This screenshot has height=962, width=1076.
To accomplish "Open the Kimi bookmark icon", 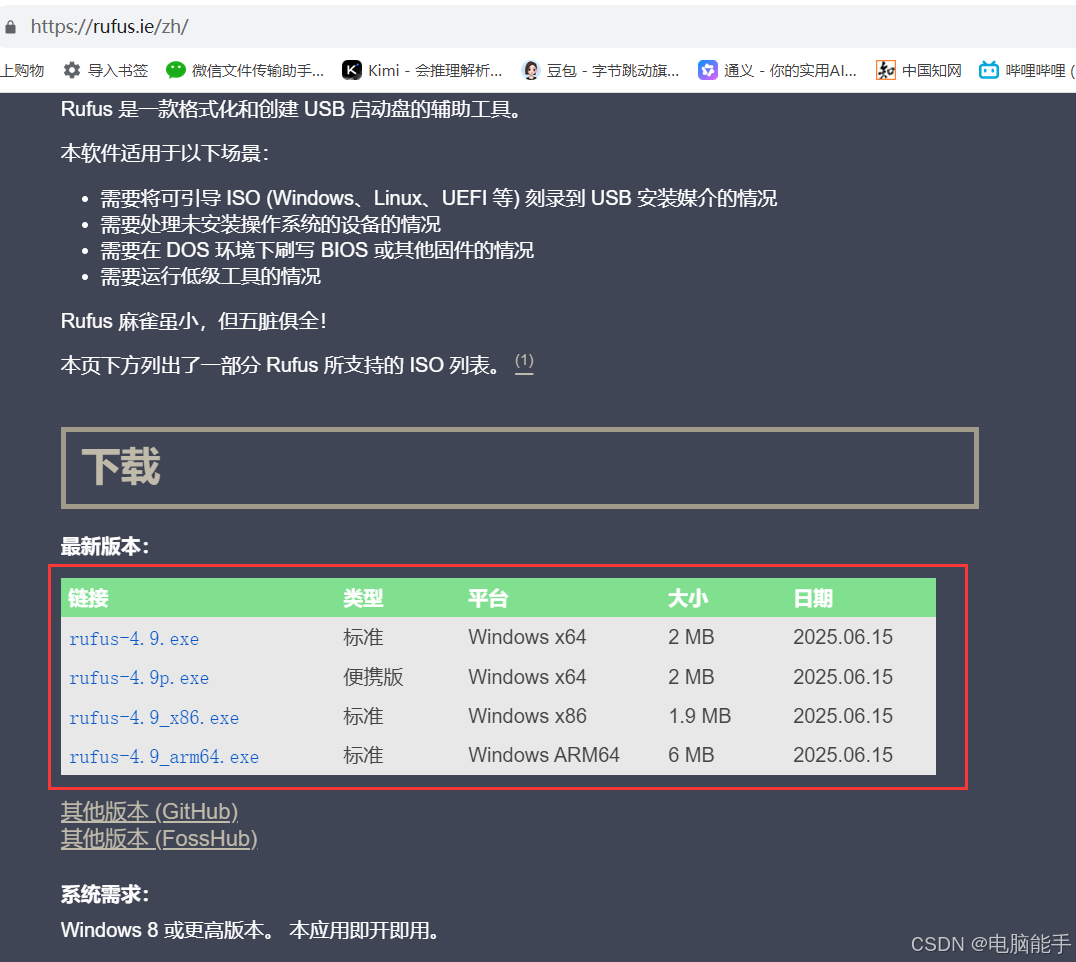I will (x=352, y=70).
